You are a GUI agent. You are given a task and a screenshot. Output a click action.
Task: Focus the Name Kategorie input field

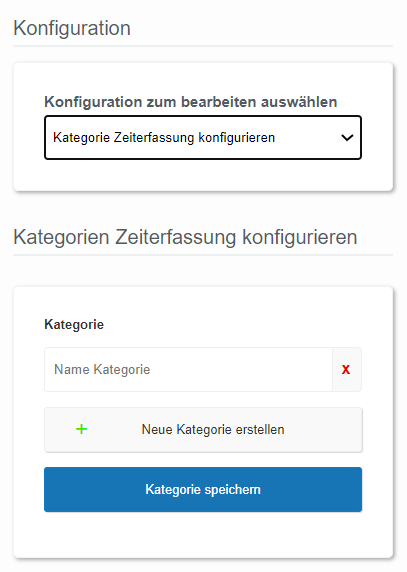[188, 370]
